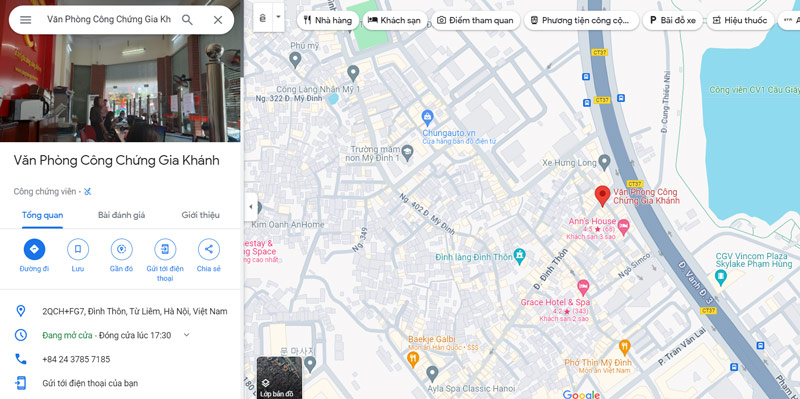
Task: Clear the search with the X icon
Action: (x=218, y=20)
